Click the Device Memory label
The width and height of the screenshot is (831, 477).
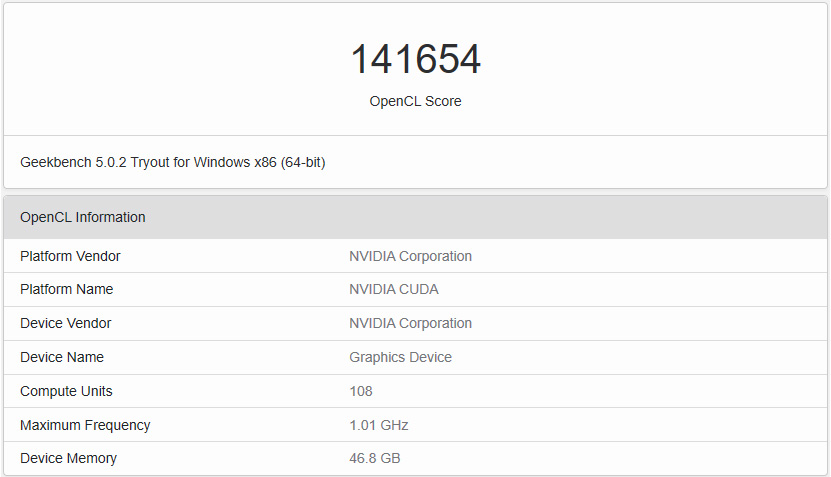[68, 458]
